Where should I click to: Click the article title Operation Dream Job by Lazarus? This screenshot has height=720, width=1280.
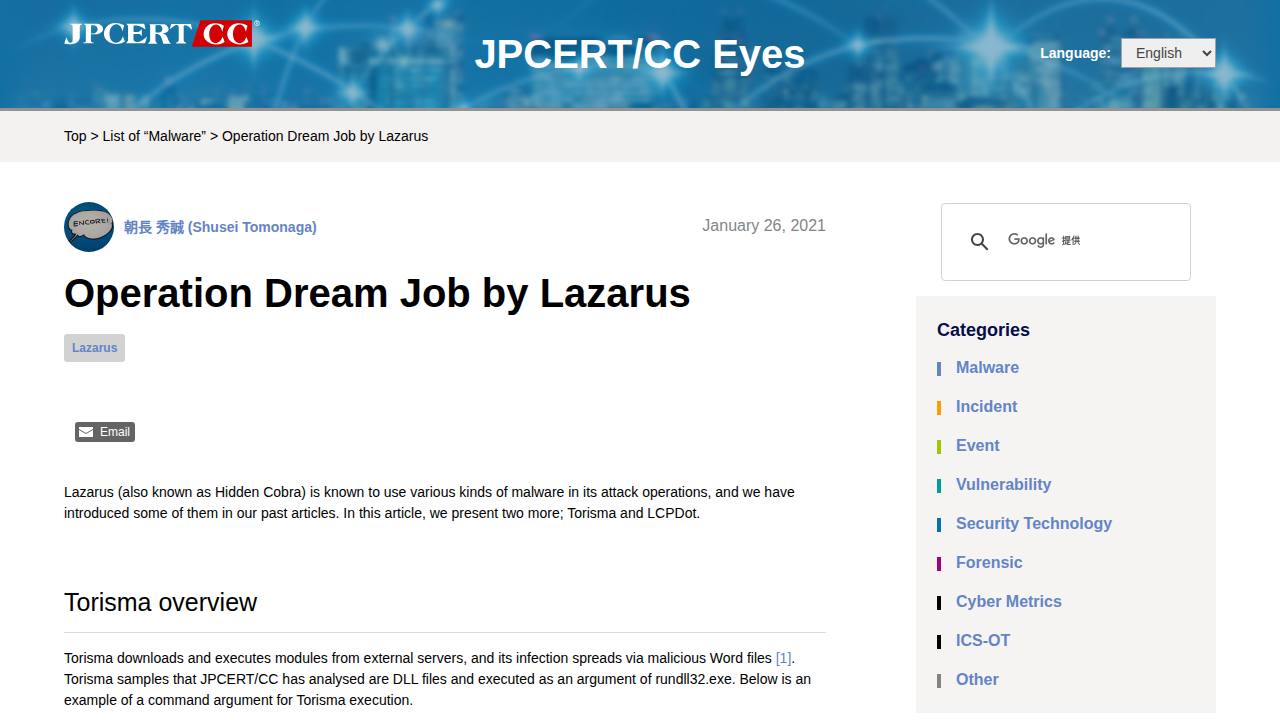point(377,293)
